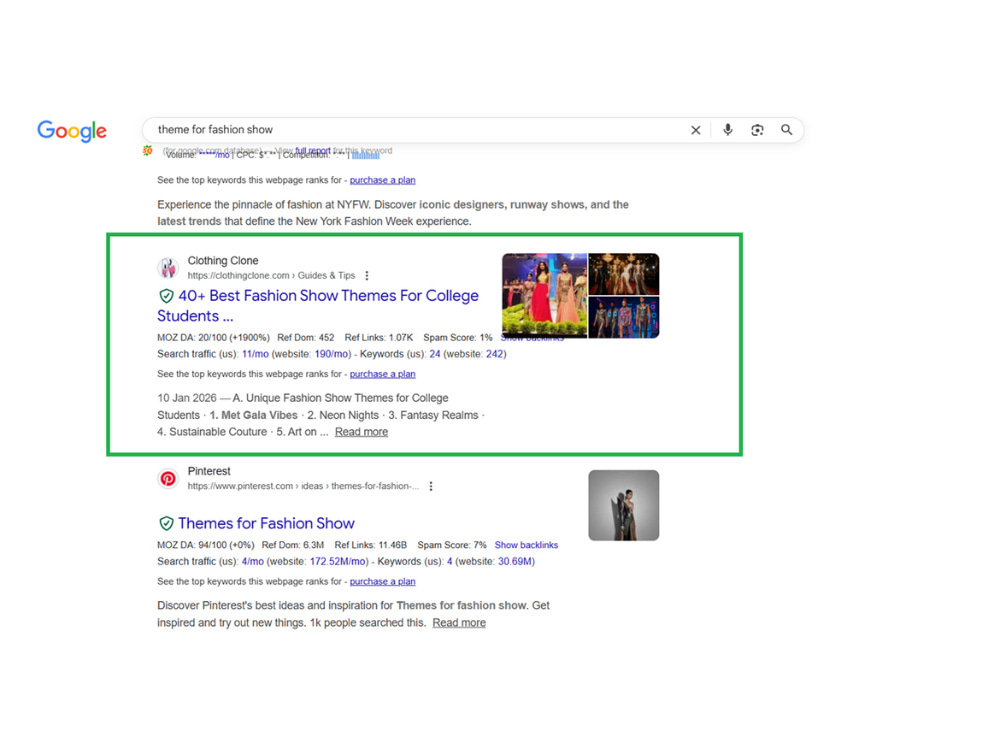This screenshot has height=750, width=1000.
Task: Start voice search with microphone icon
Action: pyautogui.click(x=728, y=130)
